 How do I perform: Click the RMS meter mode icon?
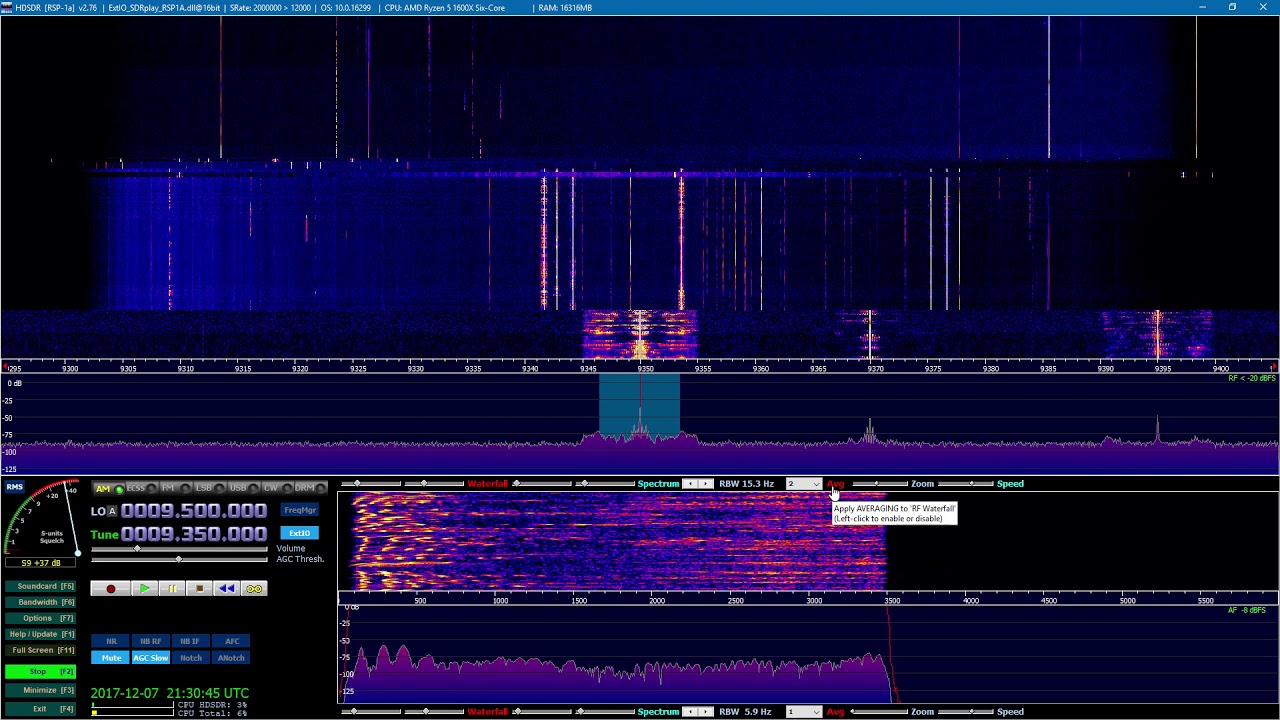tap(15, 487)
